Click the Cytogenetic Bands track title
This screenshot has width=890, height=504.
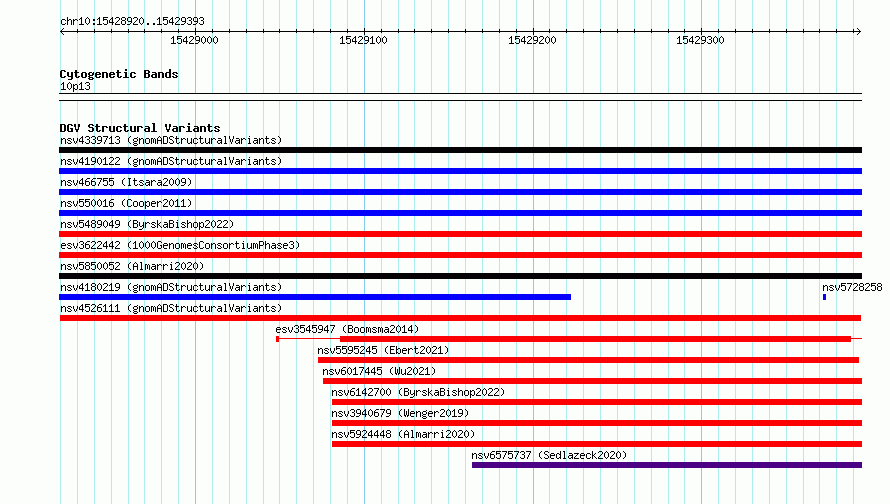click(x=119, y=74)
